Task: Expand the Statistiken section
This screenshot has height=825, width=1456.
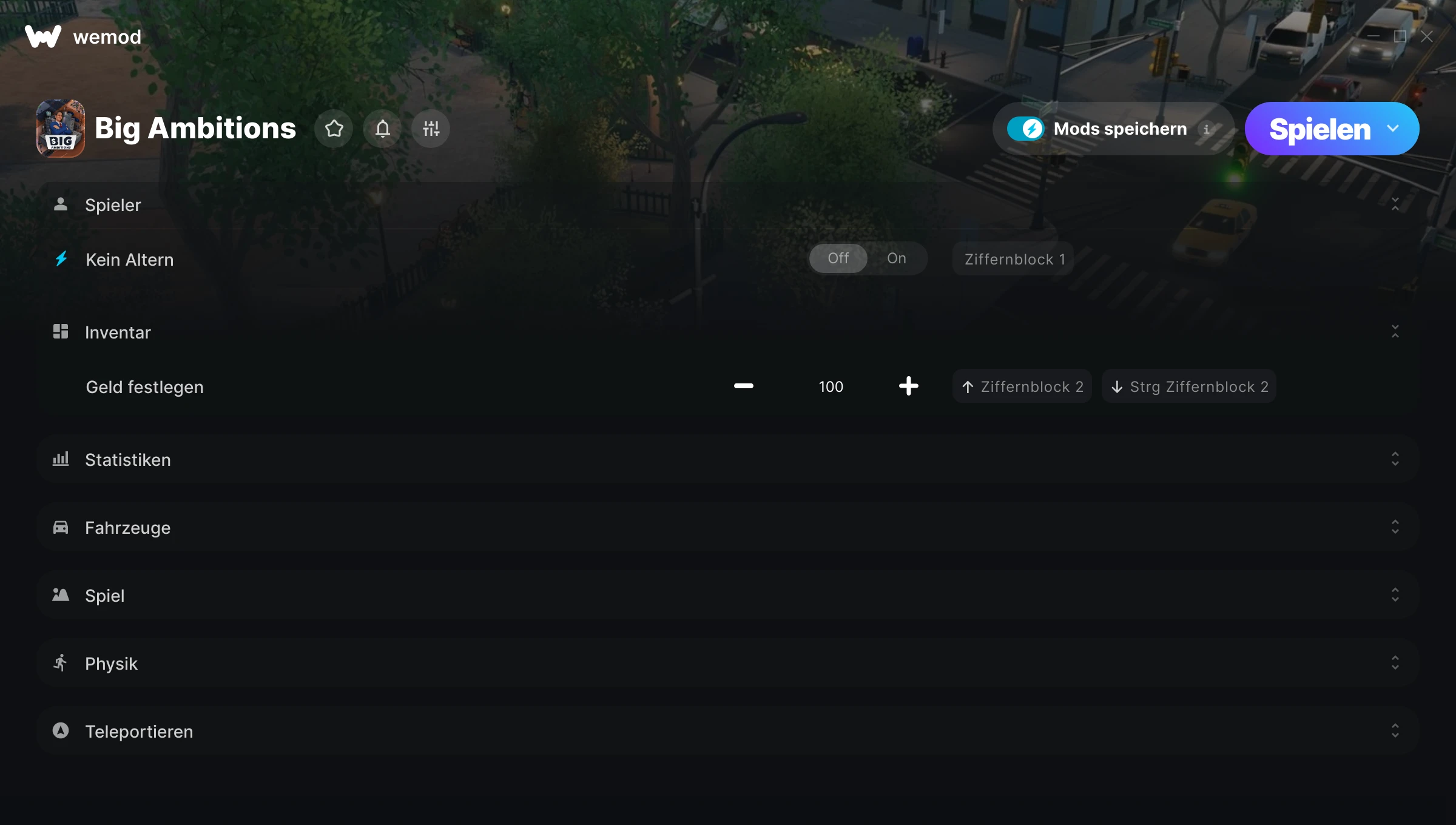Action: 1395,459
